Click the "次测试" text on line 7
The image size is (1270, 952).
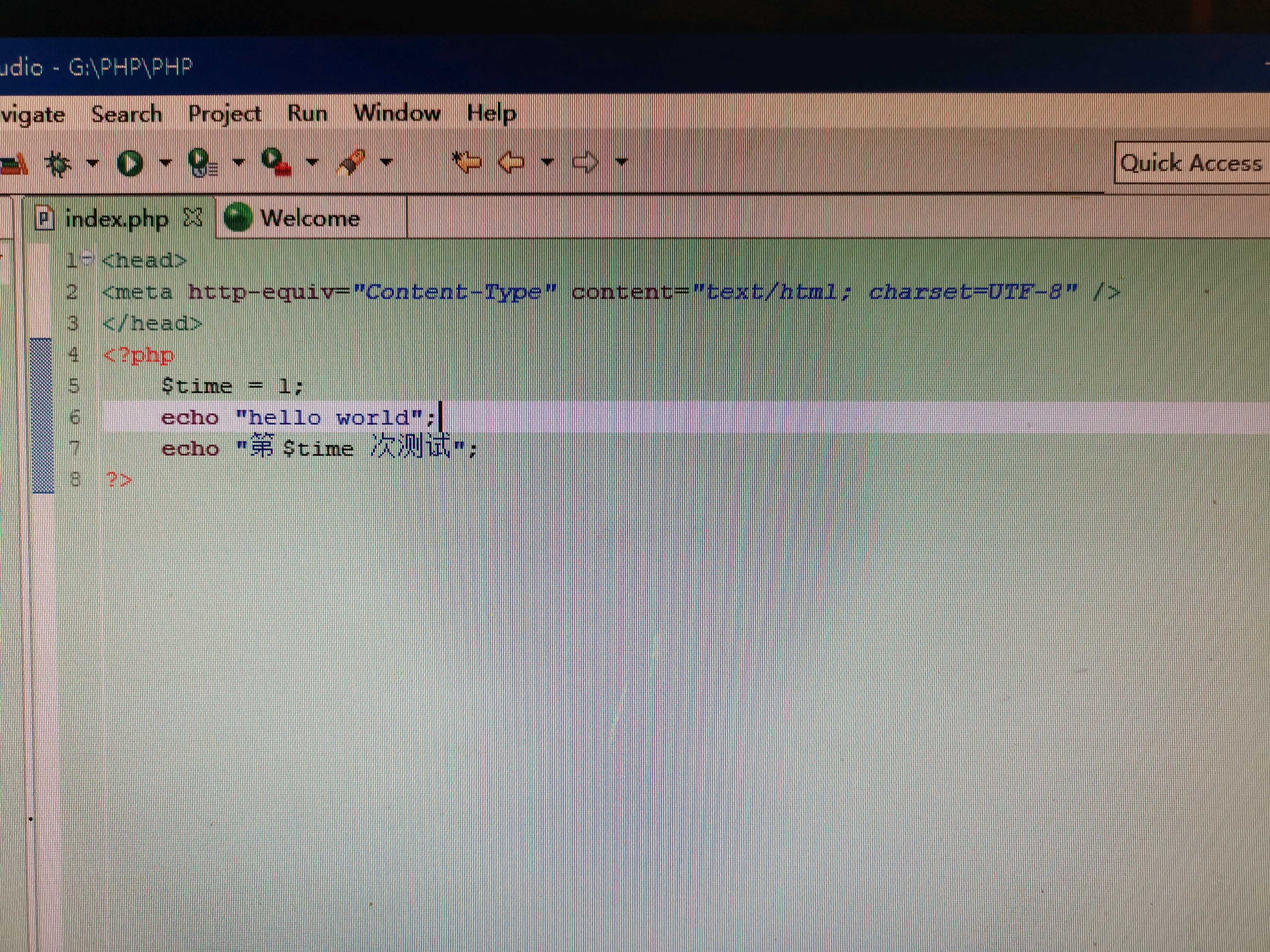411,447
